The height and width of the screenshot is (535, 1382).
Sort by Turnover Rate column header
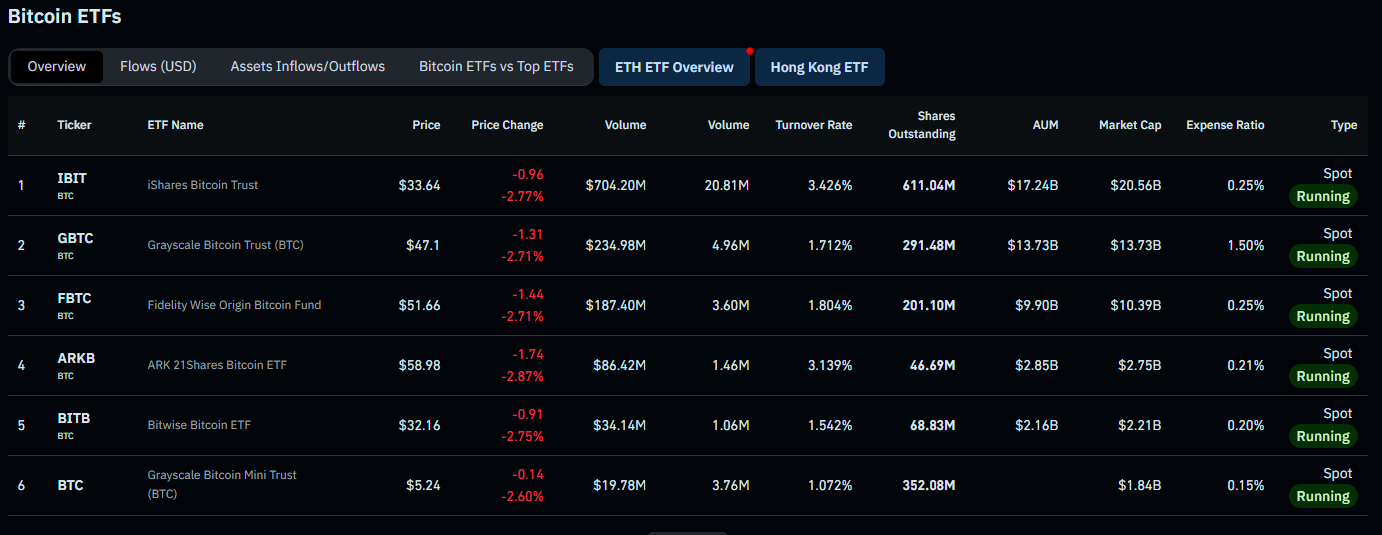point(814,125)
